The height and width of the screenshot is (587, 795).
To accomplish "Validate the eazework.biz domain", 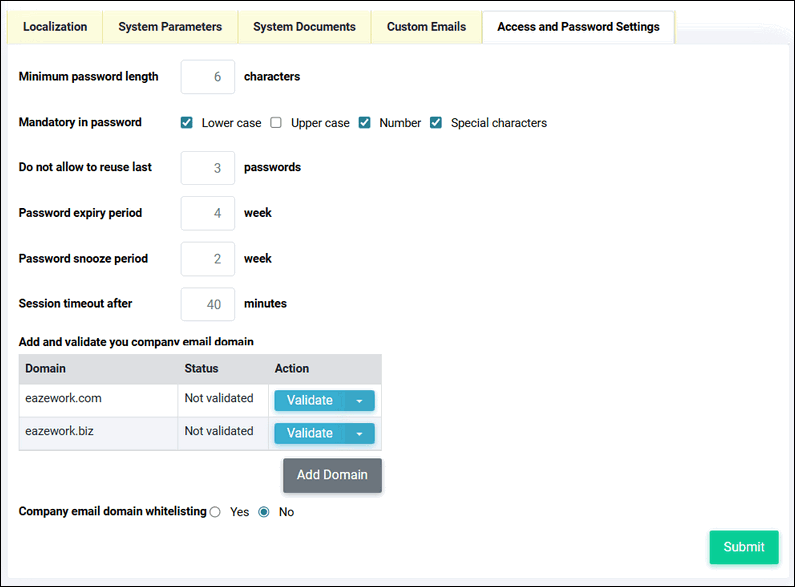I will click(310, 433).
